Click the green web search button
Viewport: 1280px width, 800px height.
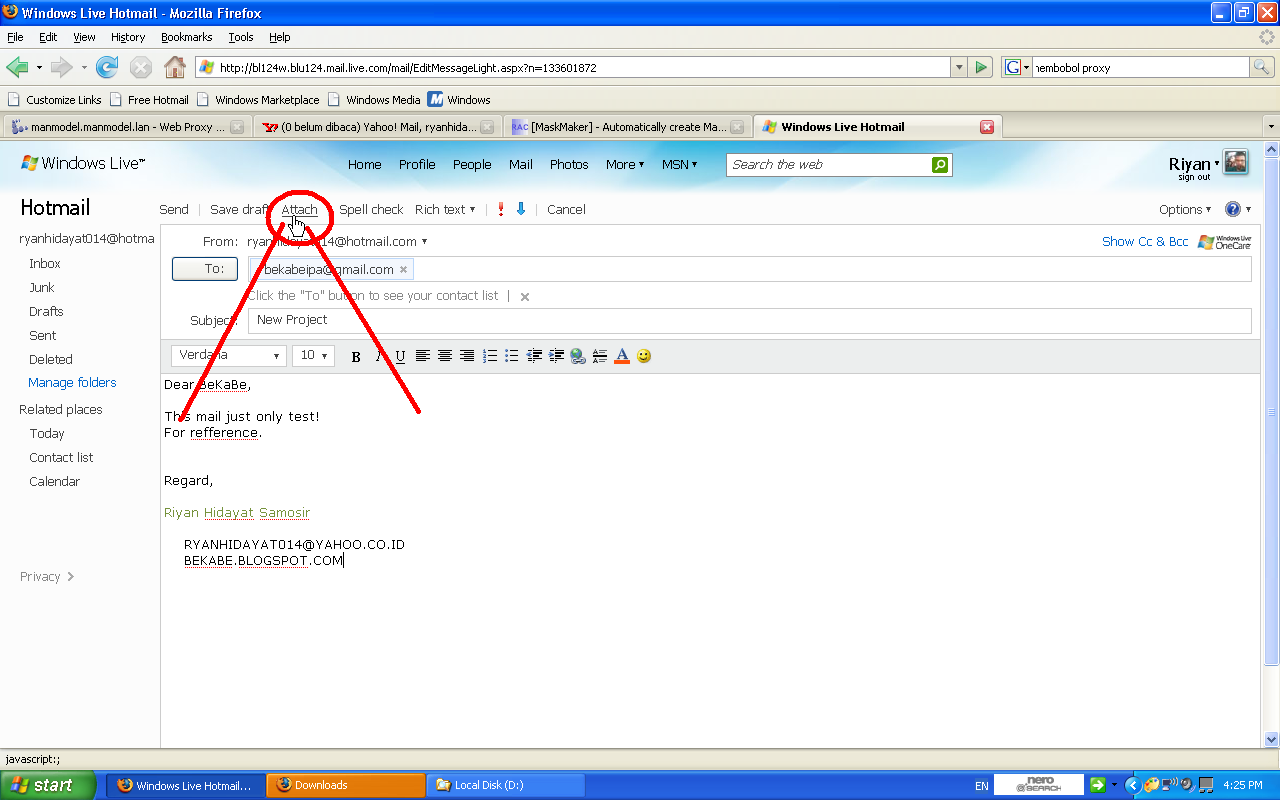point(940,165)
